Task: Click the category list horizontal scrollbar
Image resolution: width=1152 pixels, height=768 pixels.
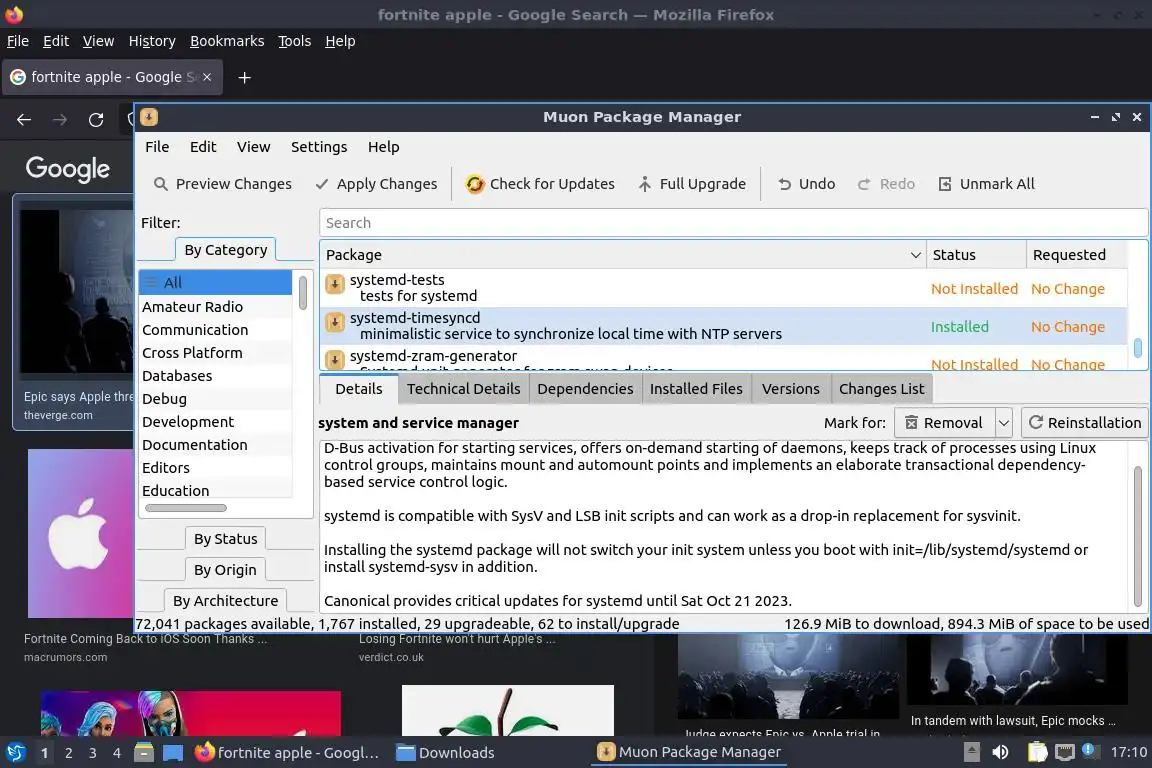Action: pyautogui.click(x=186, y=508)
